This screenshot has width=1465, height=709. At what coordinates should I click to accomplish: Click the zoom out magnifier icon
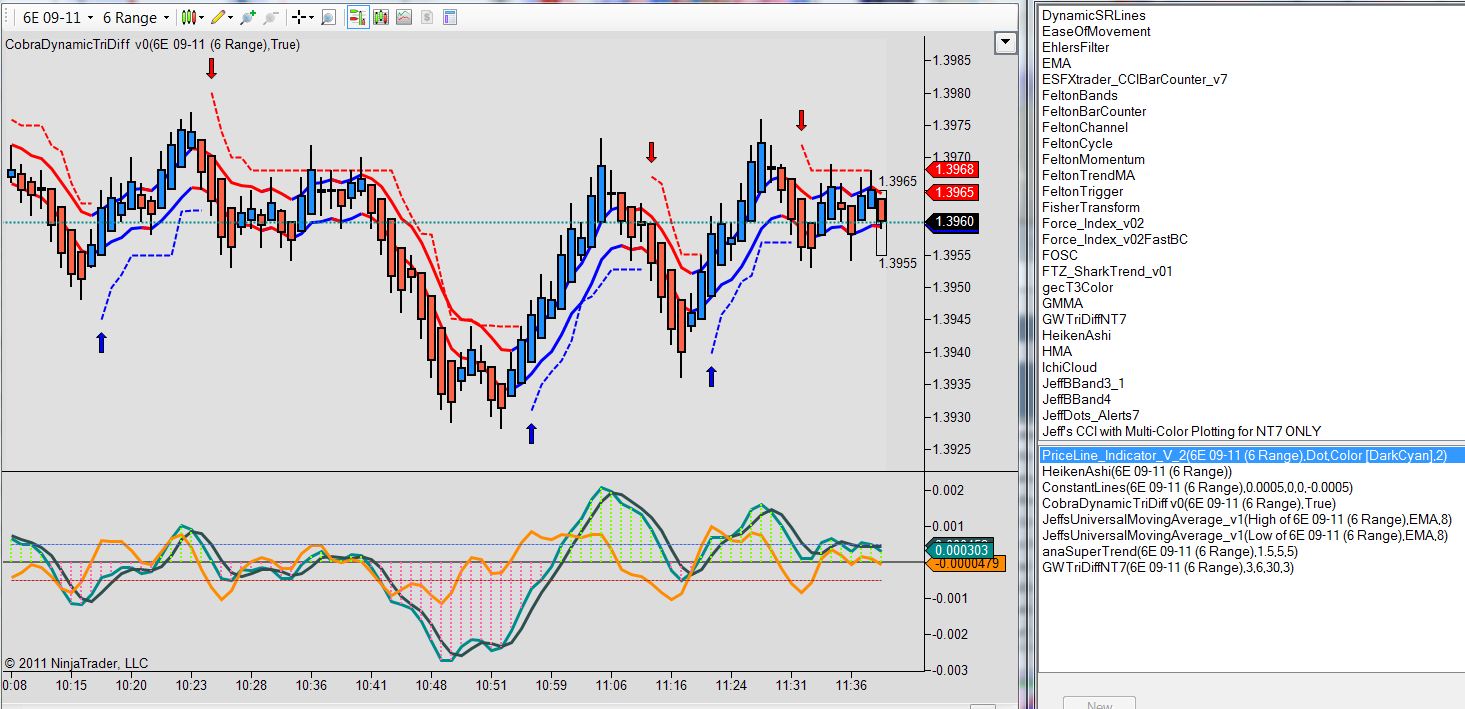click(x=270, y=17)
